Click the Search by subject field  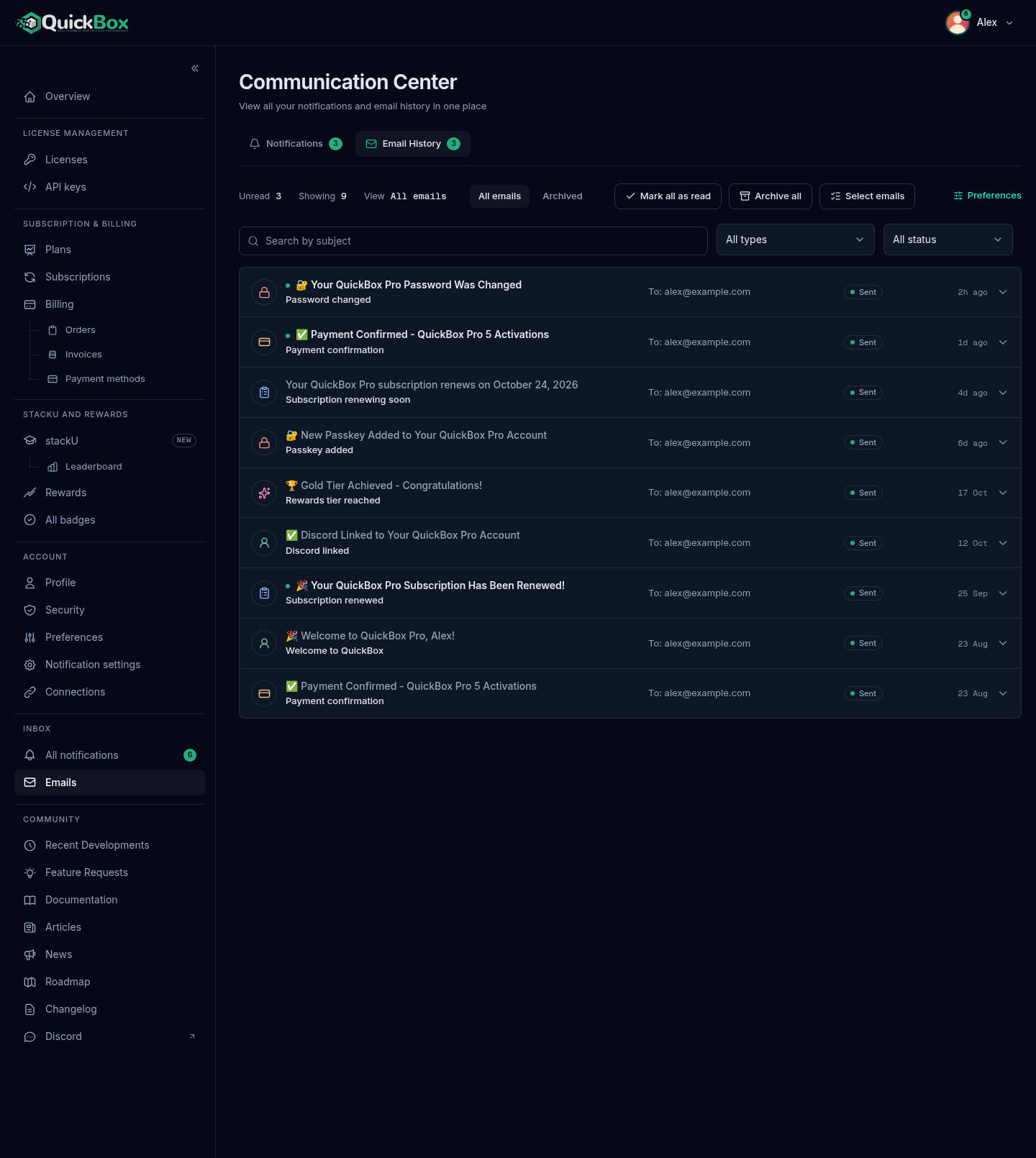point(473,241)
